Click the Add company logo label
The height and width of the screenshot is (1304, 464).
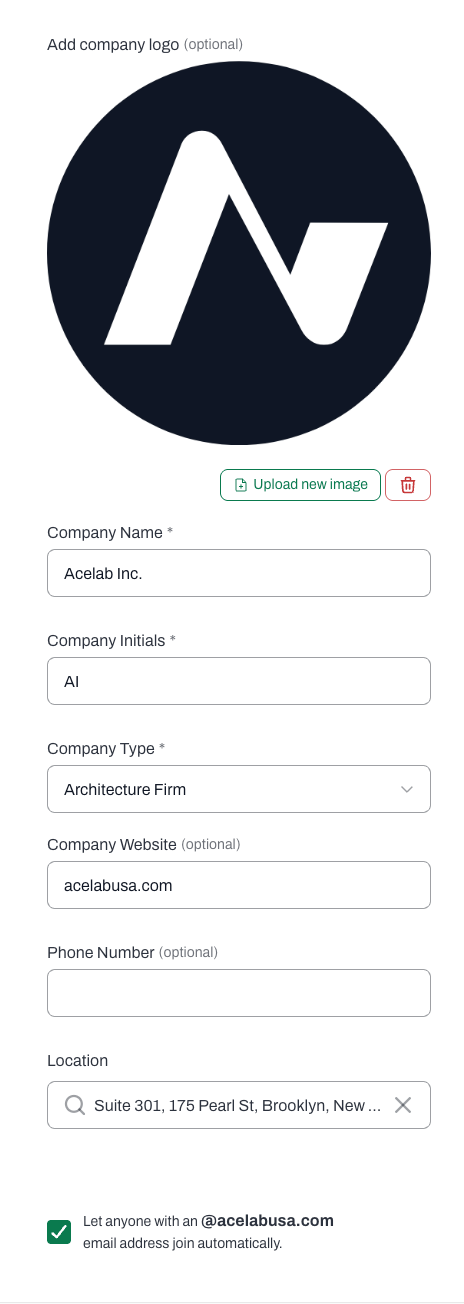pos(113,44)
